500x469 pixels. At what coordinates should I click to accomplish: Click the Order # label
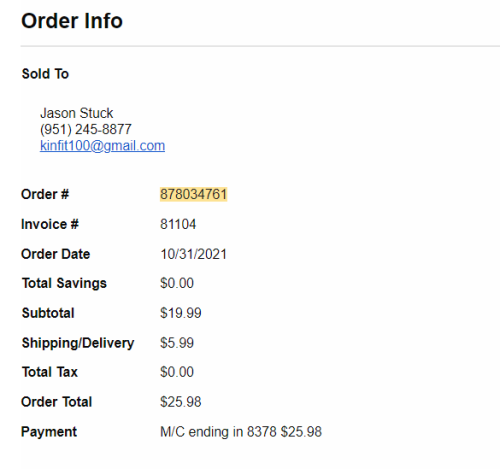(45, 194)
